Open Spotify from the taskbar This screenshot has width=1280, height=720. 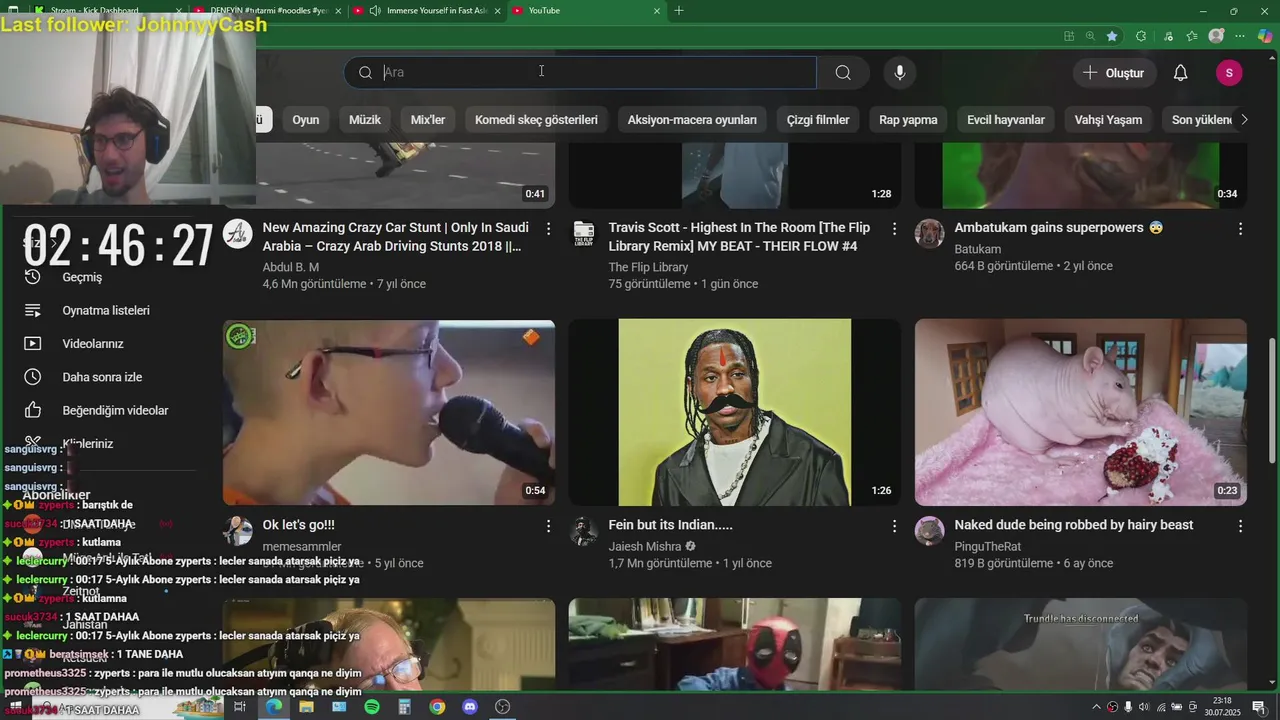tap(372, 707)
